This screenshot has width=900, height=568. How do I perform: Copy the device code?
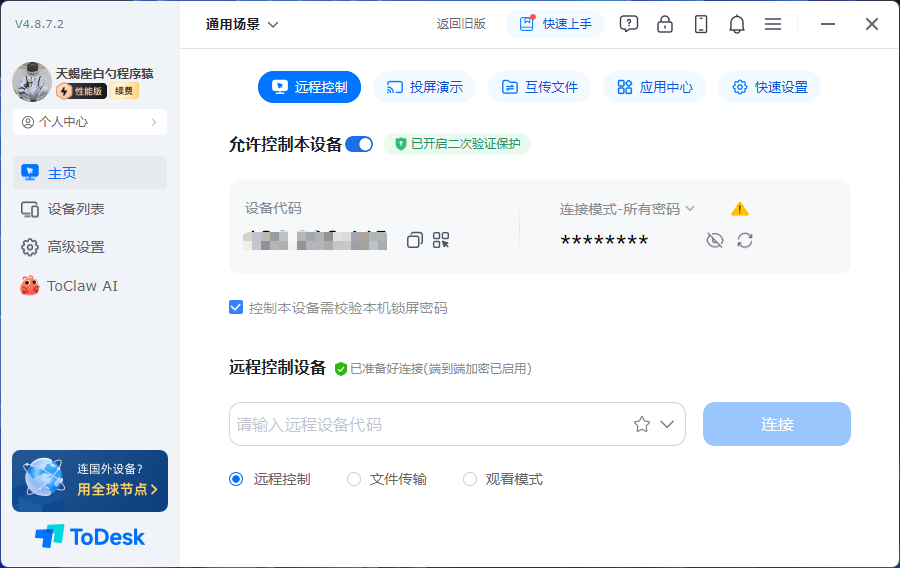pos(414,240)
